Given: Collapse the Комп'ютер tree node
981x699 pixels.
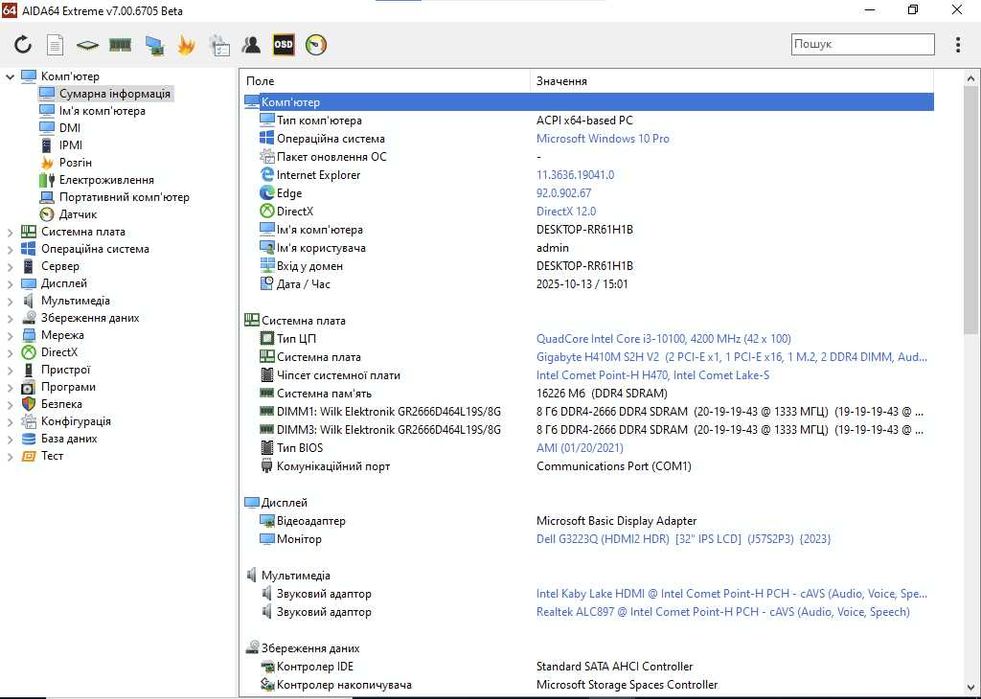Looking at the screenshot, I should (10, 77).
